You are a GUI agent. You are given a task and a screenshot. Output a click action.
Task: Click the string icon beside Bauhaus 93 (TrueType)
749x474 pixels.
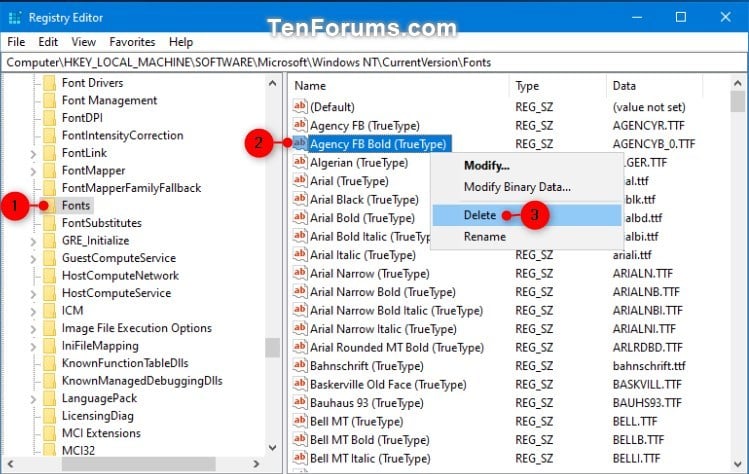pyautogui.click(x=300, y=402)
